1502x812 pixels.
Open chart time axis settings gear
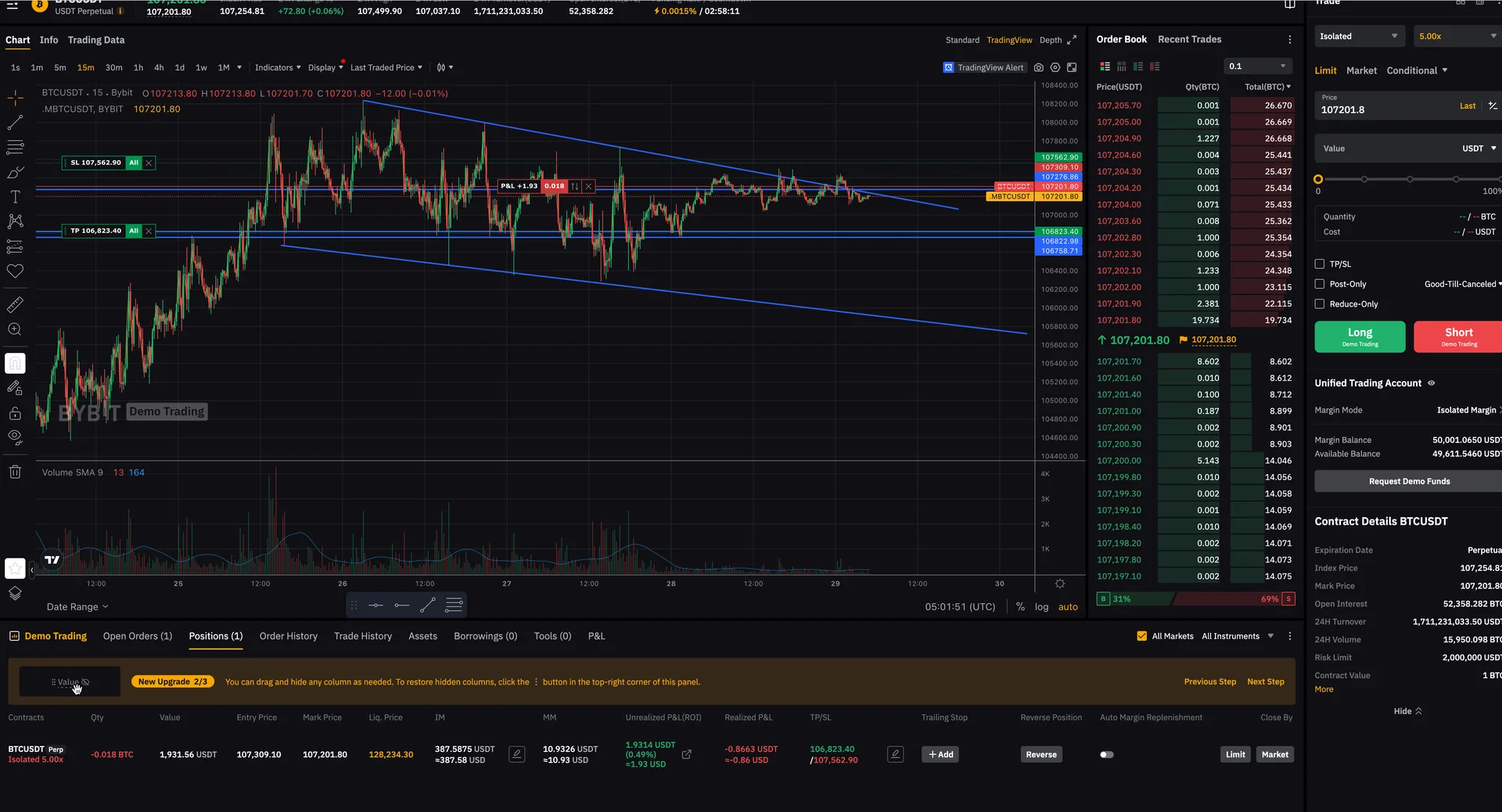1060,584
